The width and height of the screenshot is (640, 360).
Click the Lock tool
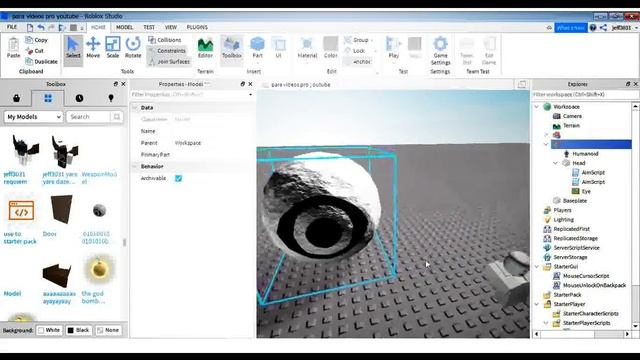point(355,51)
